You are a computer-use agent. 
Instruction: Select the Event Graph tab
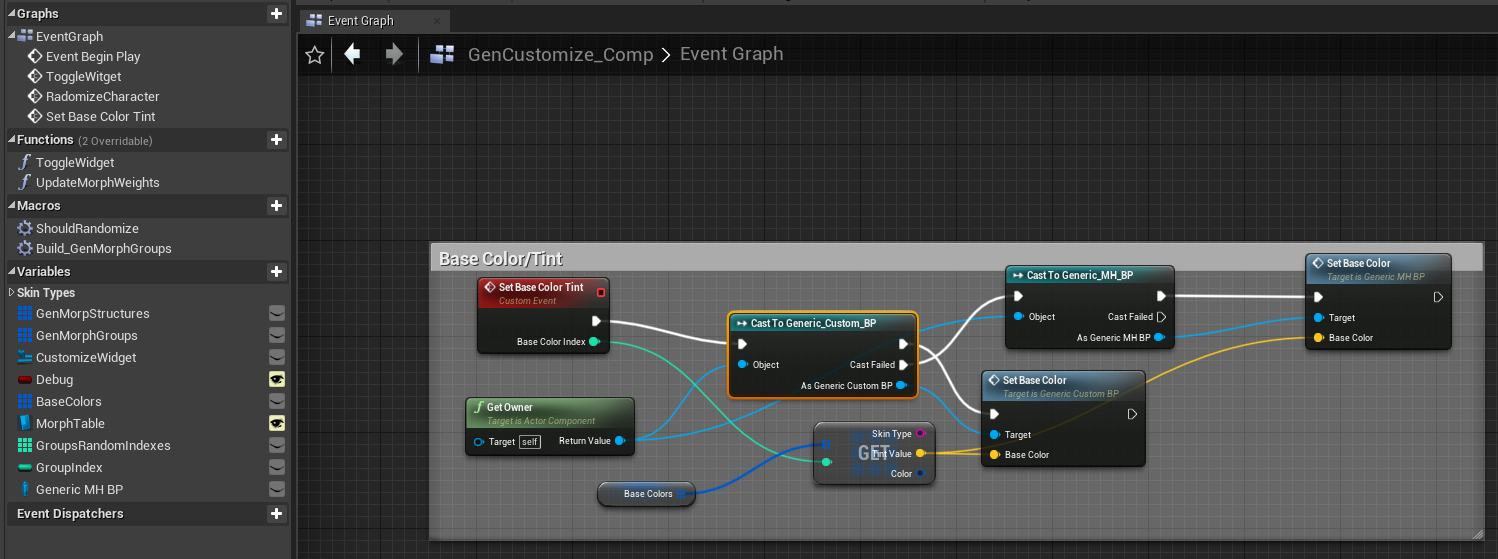pyautogui.click(x=361, y=21)
